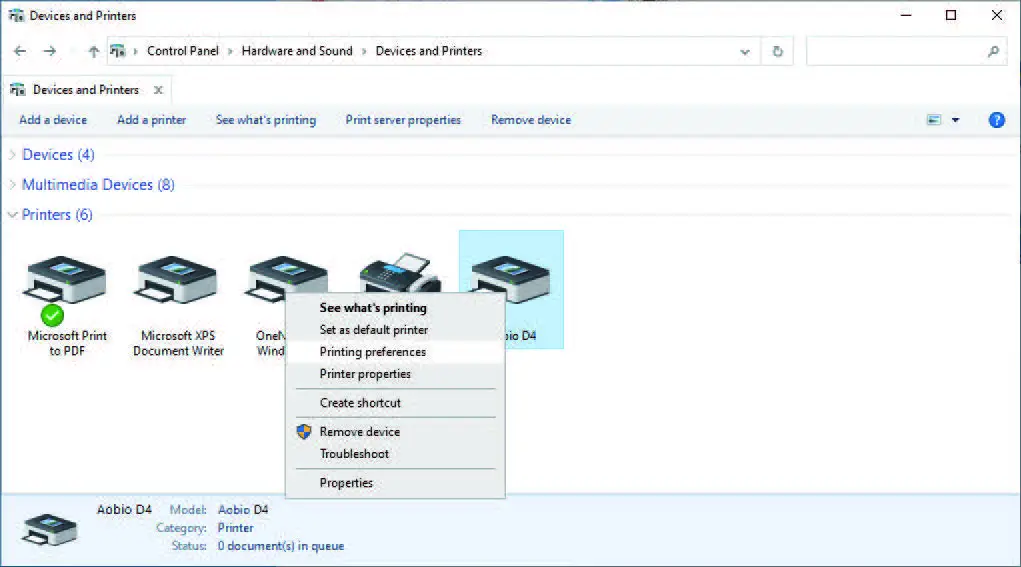Go up one level with the up arrow
The width and height of the screenshot is (1021, 567).
tap(94, 51)
